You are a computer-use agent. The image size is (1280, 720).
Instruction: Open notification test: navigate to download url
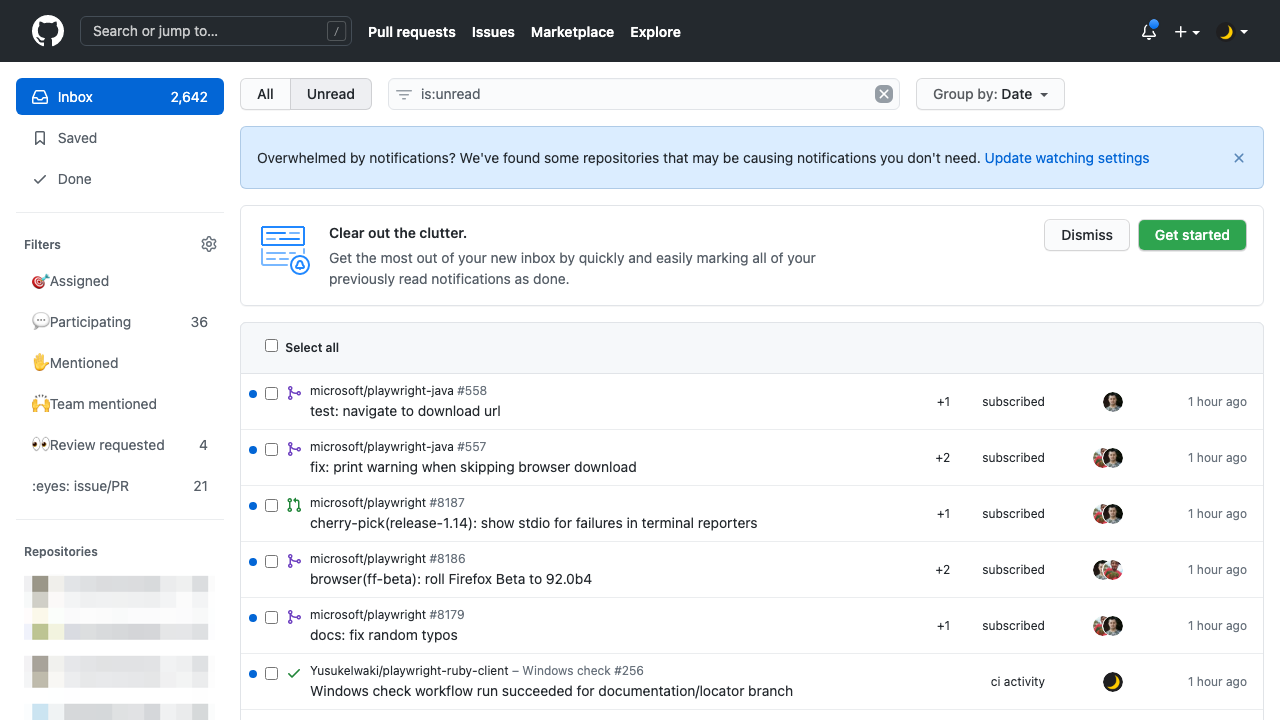[x=405, y=411]
